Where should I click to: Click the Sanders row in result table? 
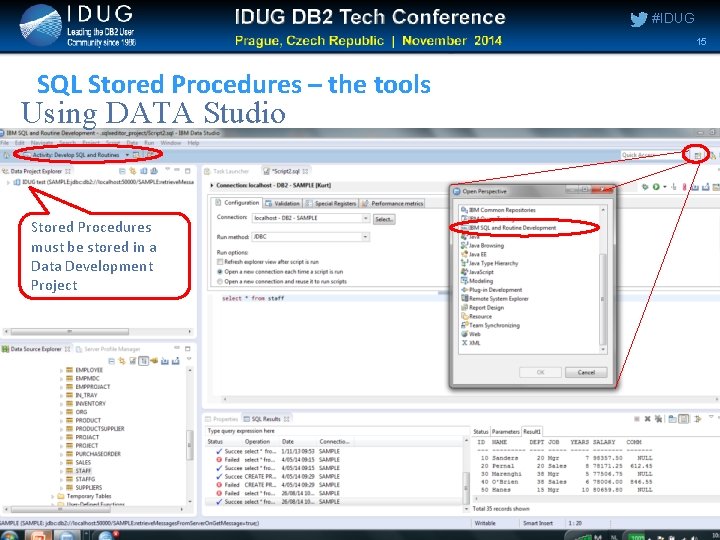(x=566, y=458)
